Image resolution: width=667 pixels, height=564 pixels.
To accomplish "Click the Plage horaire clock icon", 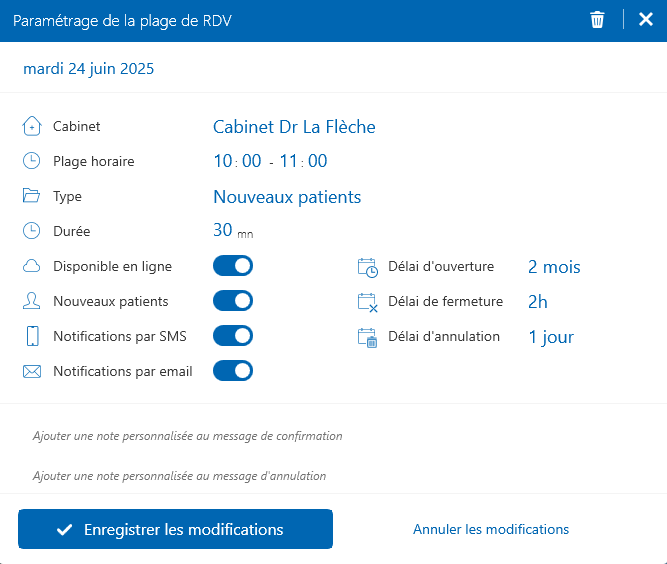I will point(32,161).
